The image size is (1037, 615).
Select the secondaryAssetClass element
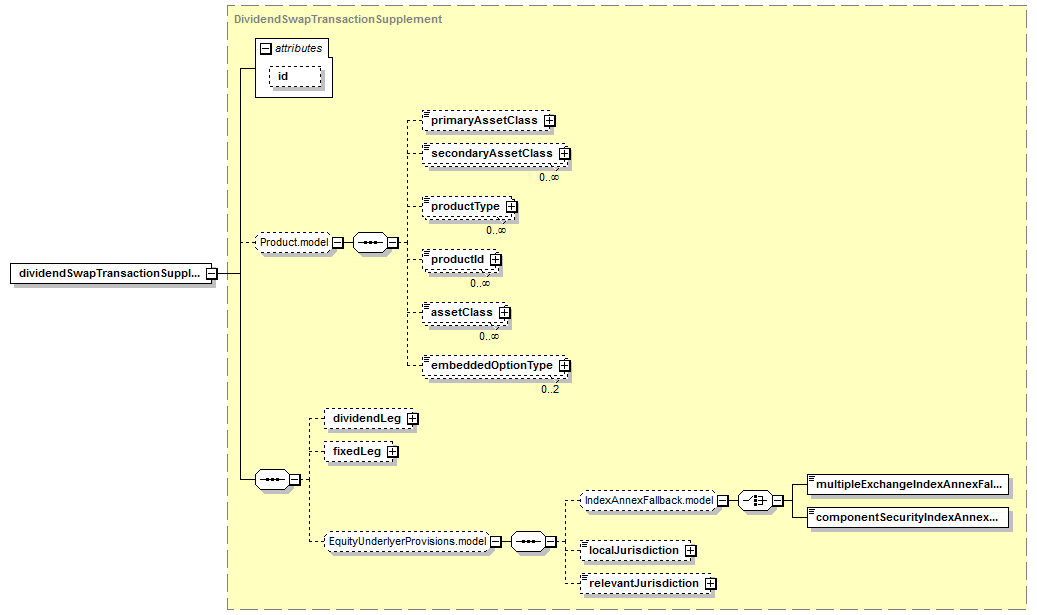(493, 154)
